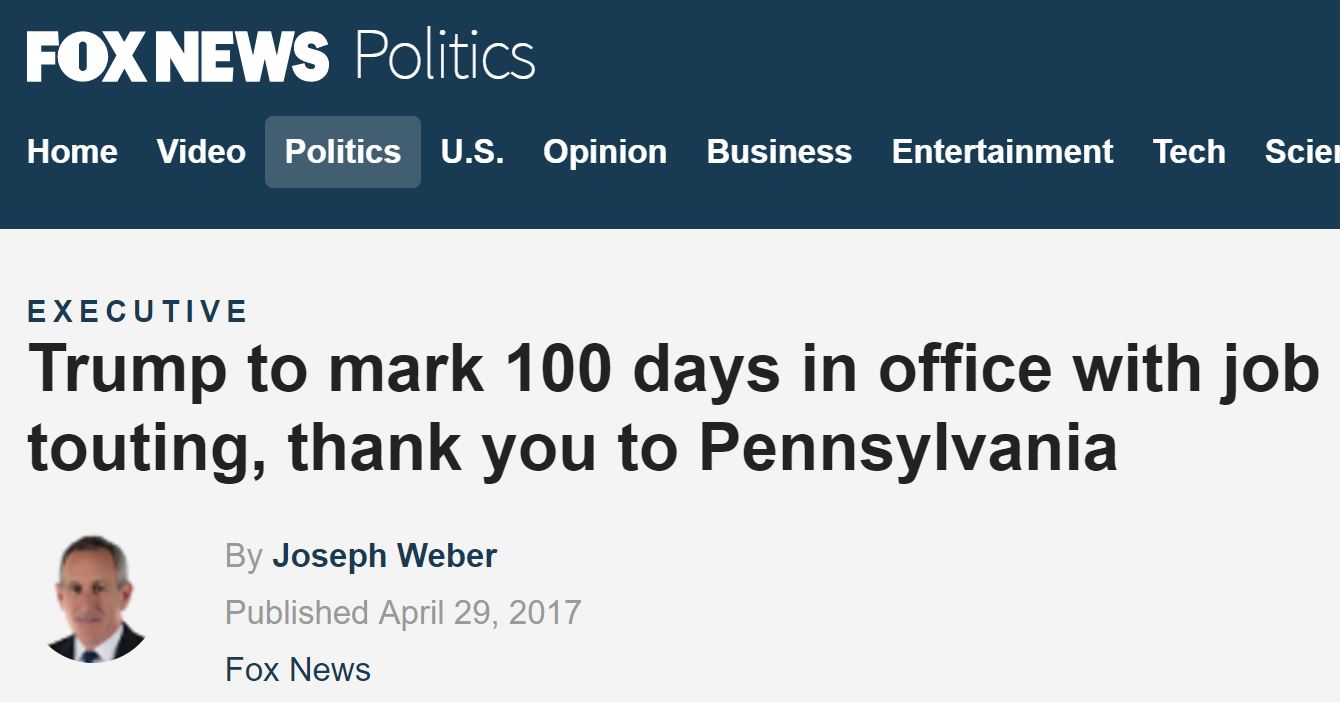Open the author's profile photo
The width and height of the screenshot is (1340, 702).
[93, 598]
